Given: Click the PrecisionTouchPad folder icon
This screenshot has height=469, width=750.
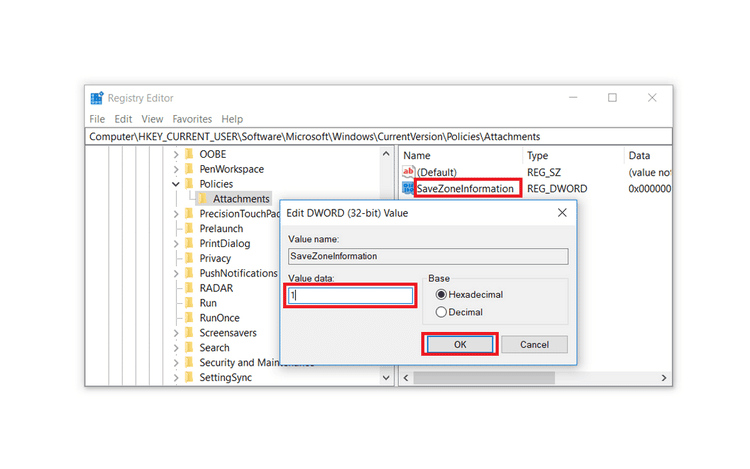Looking at the screenshot, I should coord(190,213).
